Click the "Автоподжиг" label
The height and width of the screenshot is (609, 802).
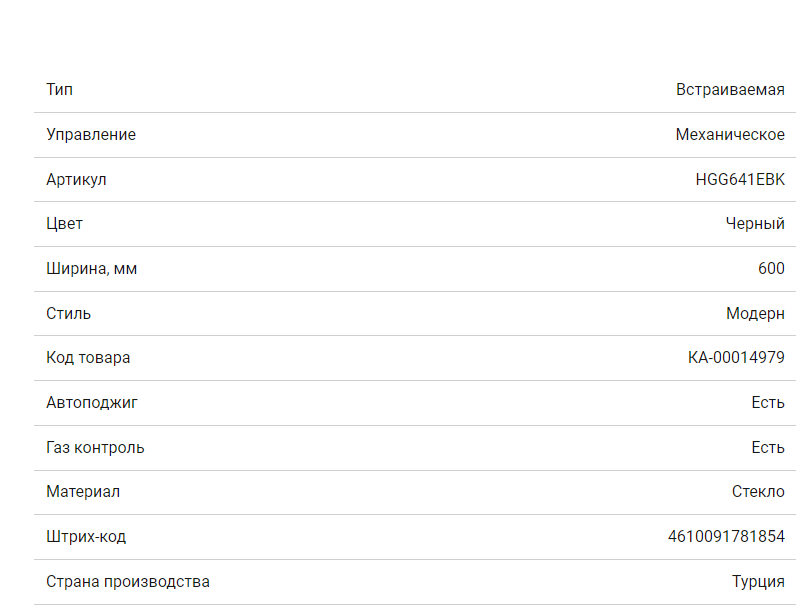tap(92, 403)
